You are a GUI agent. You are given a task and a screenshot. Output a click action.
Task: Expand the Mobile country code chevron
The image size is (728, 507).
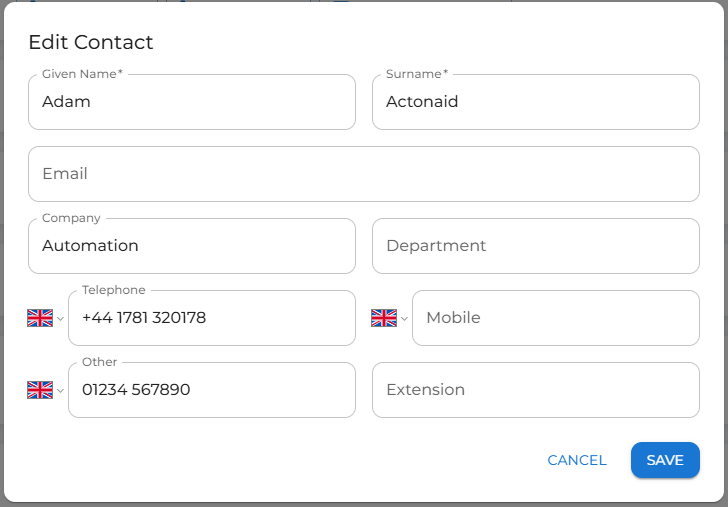click(x=404, y=319)
